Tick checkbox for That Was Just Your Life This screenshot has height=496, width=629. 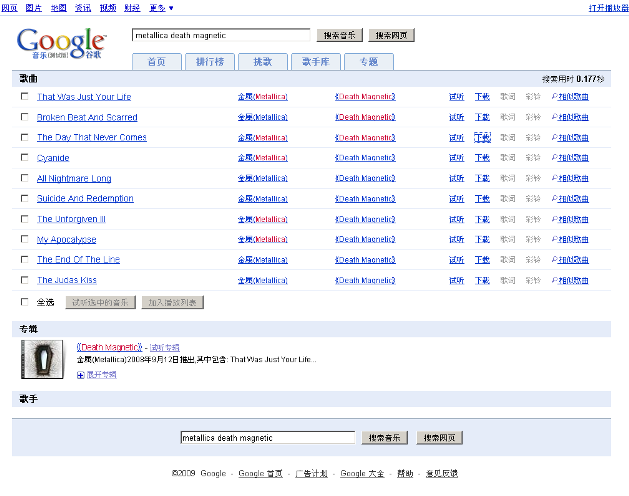pos(24,96)
